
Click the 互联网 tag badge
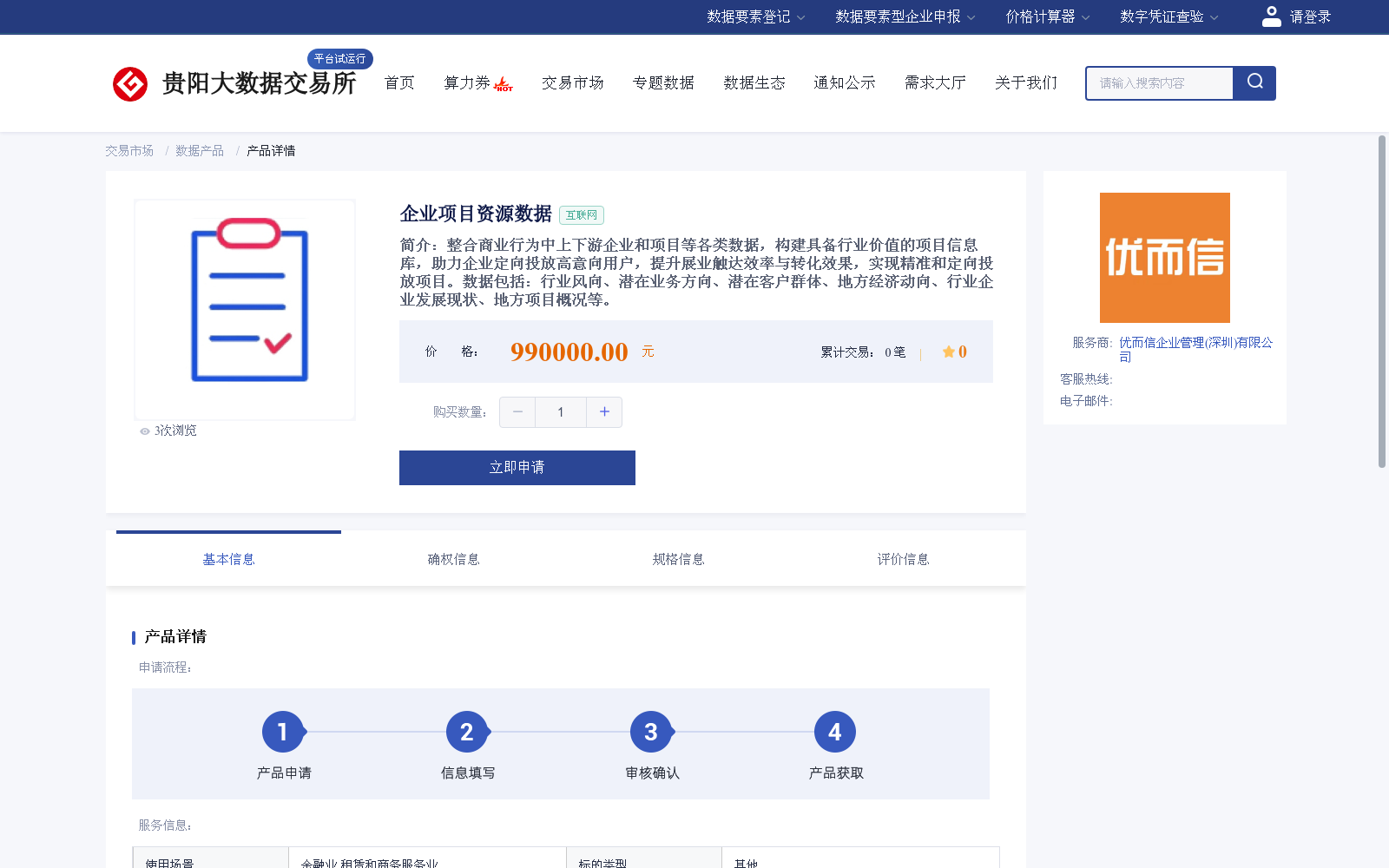(x=582, y=215)
